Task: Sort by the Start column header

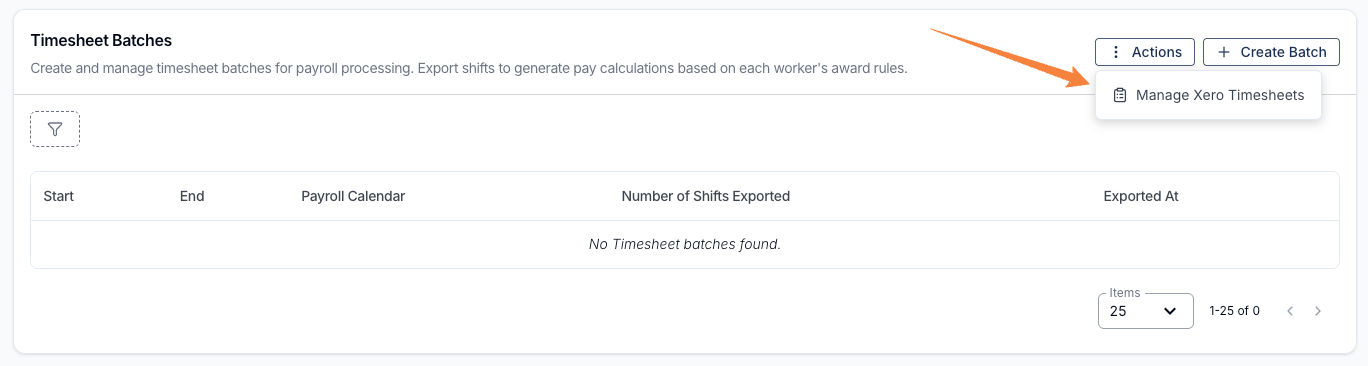Action: (x=59, y=196)
